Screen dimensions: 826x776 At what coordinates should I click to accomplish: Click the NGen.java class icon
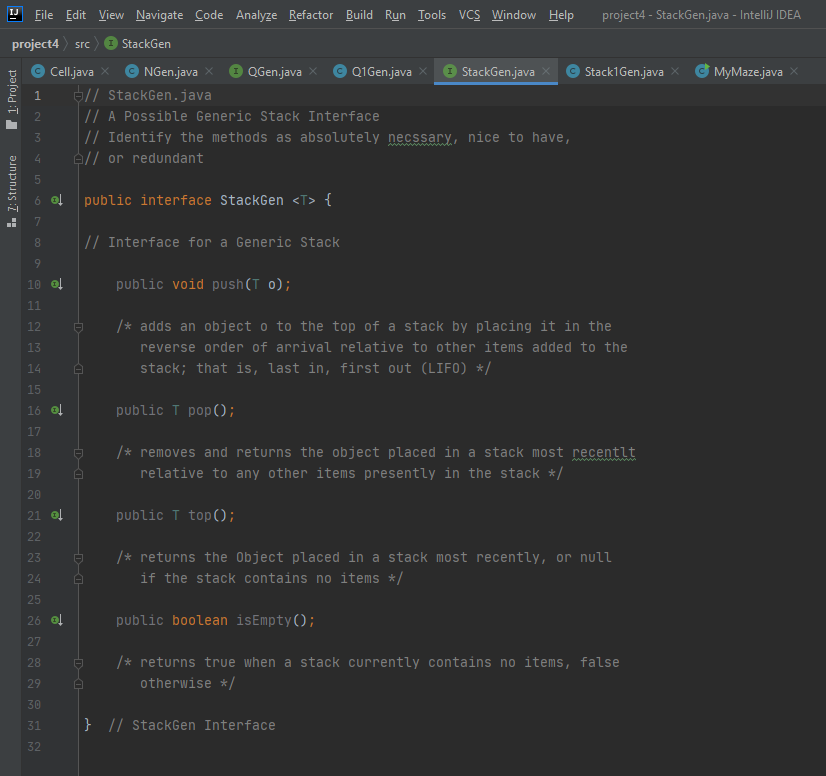coord(132,71)
